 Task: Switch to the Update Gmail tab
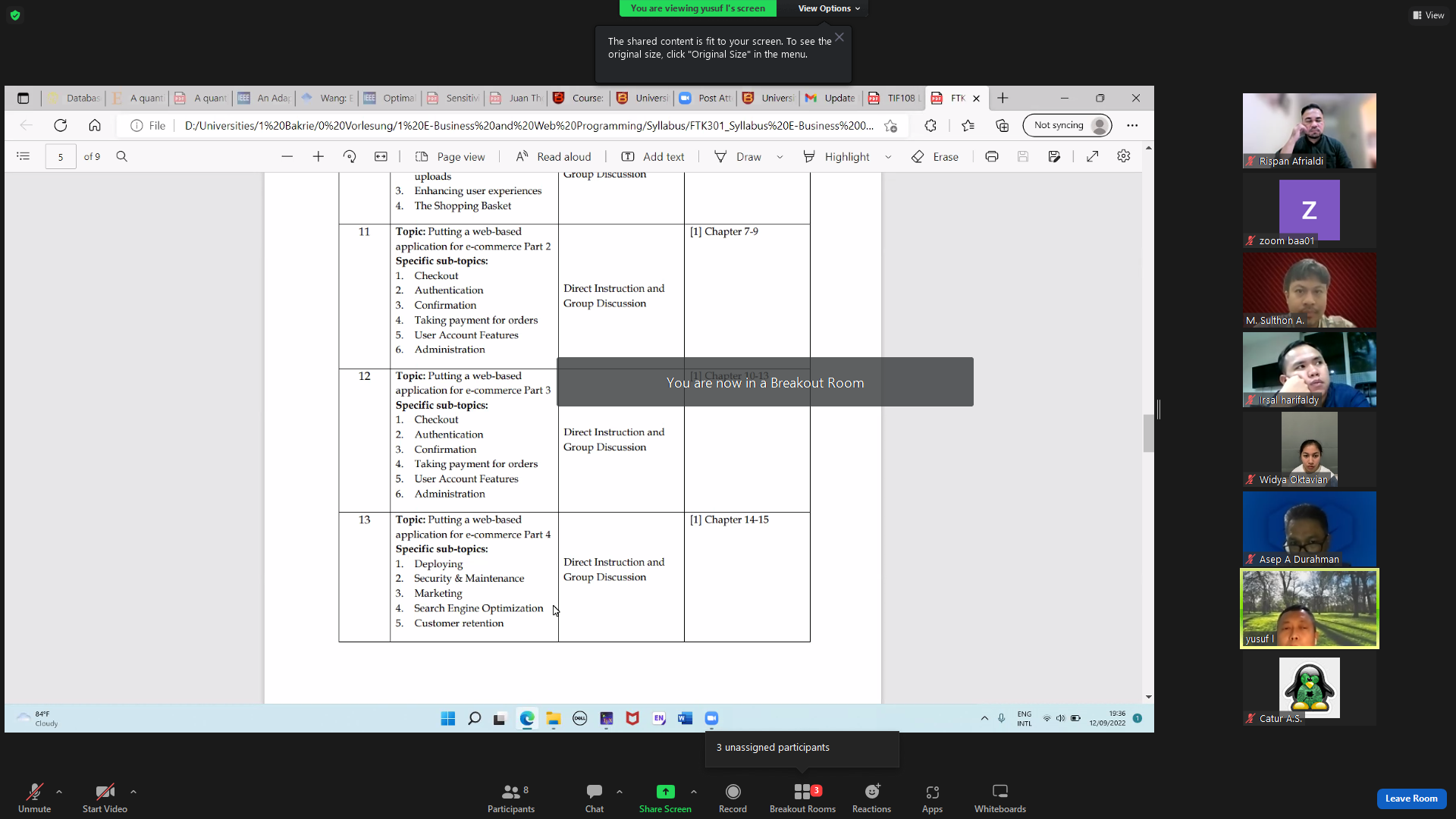pyautogui.click(x=831, y=98)
